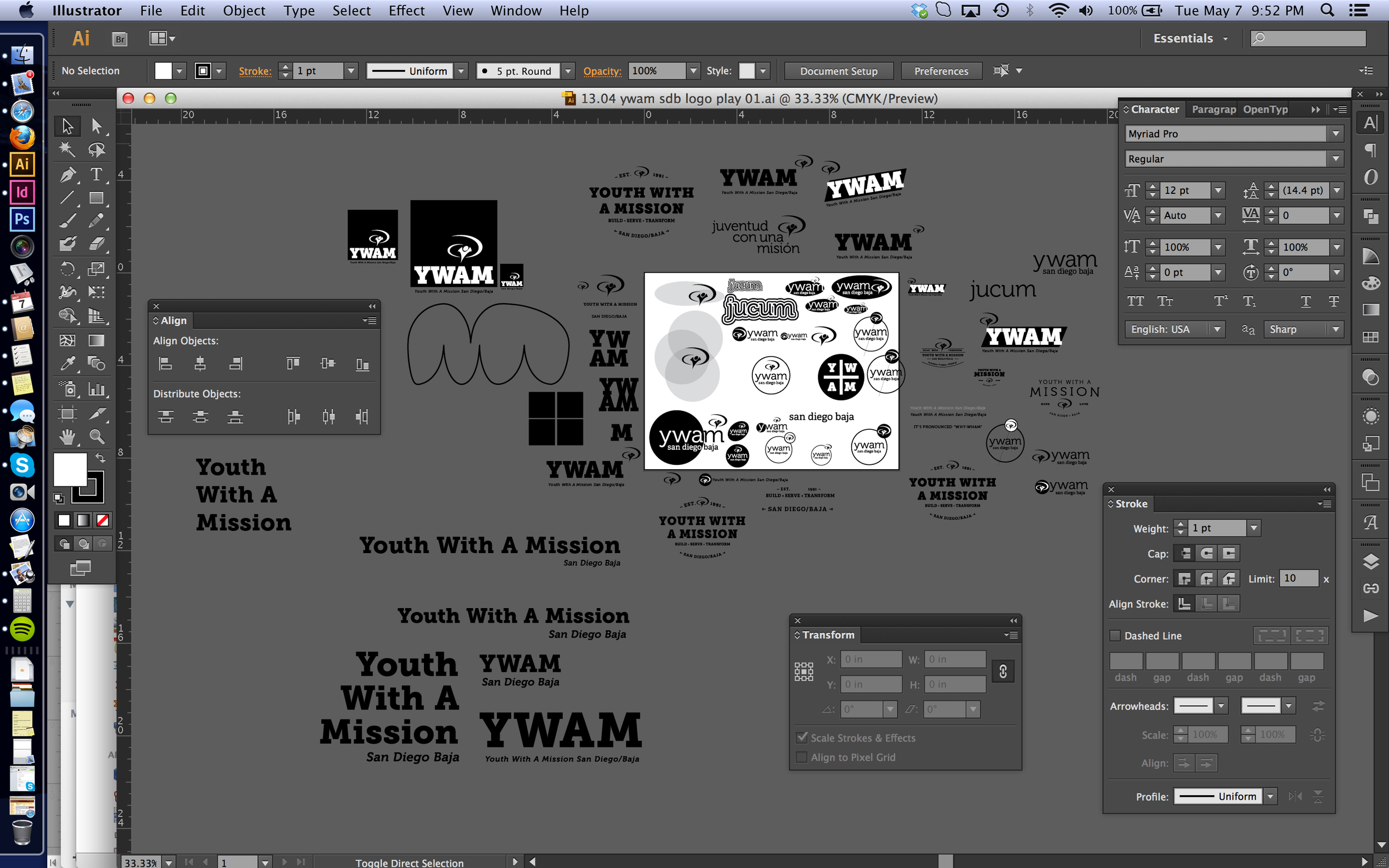Choose Round Join corner in Stroke panel
The width and height of the screenshot is (1389, 868).
click(1206, 579)
